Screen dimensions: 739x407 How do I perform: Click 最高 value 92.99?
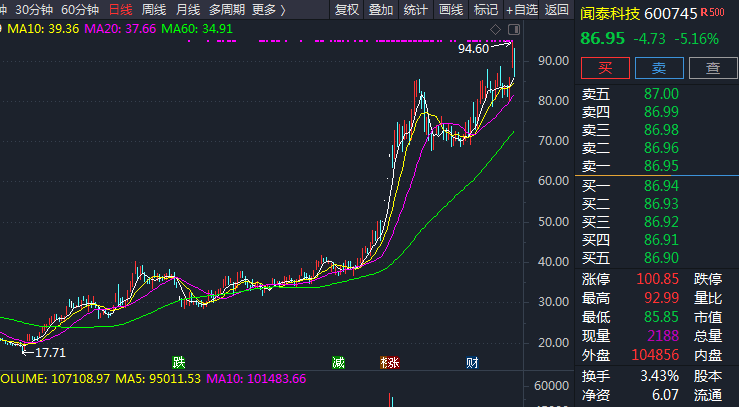pos(661,298)
